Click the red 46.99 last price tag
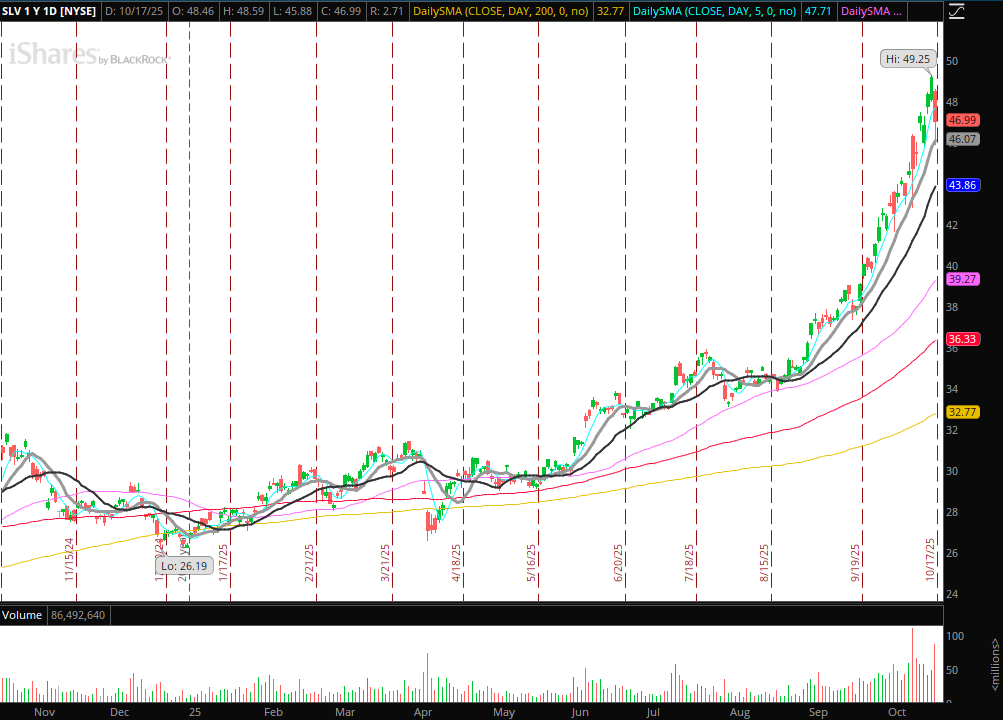The width and height of the screenshot is (1003, 720). pyautogui.click(x=962, y=120)
